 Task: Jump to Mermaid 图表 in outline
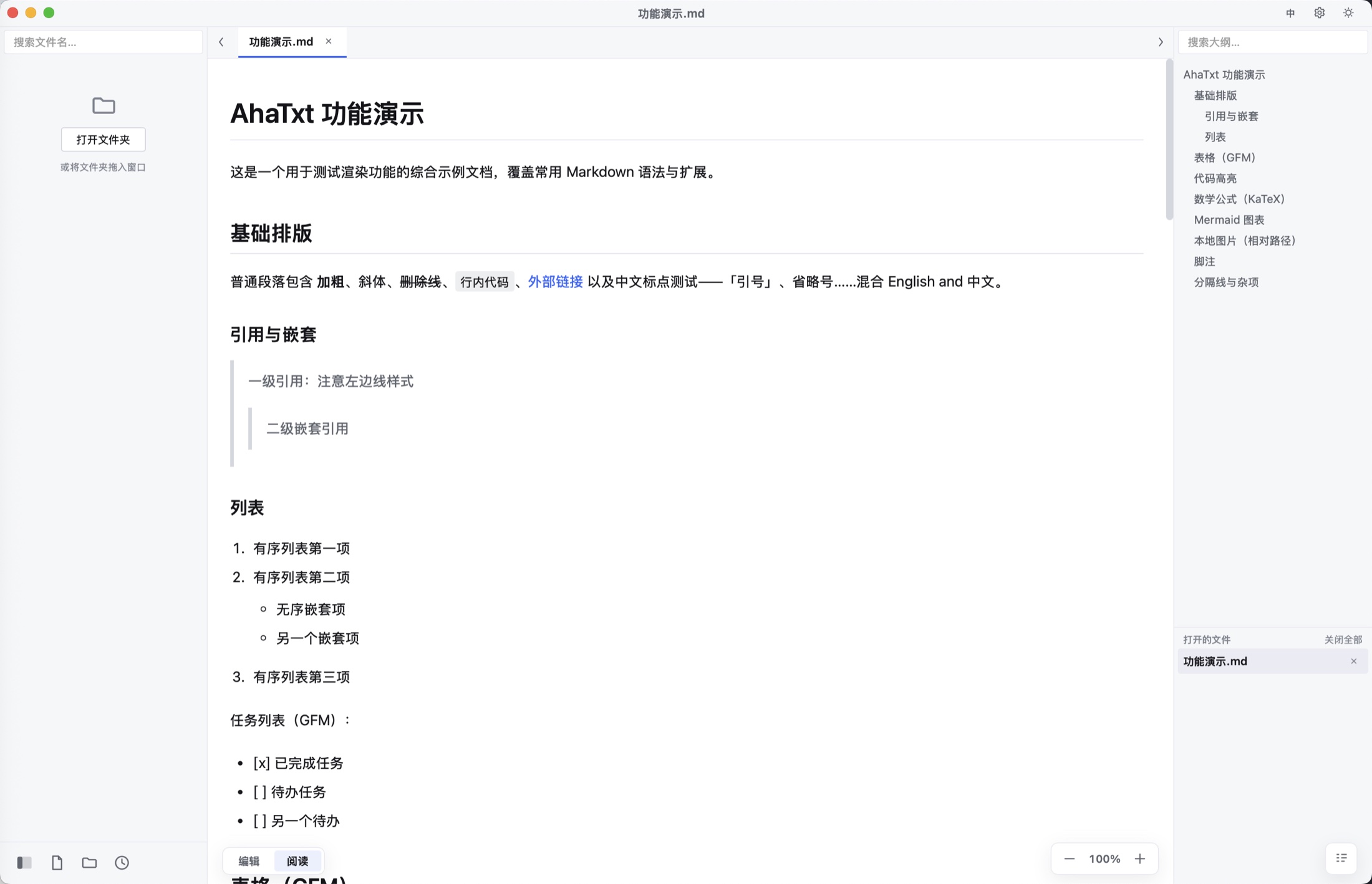click(1229, 219)
